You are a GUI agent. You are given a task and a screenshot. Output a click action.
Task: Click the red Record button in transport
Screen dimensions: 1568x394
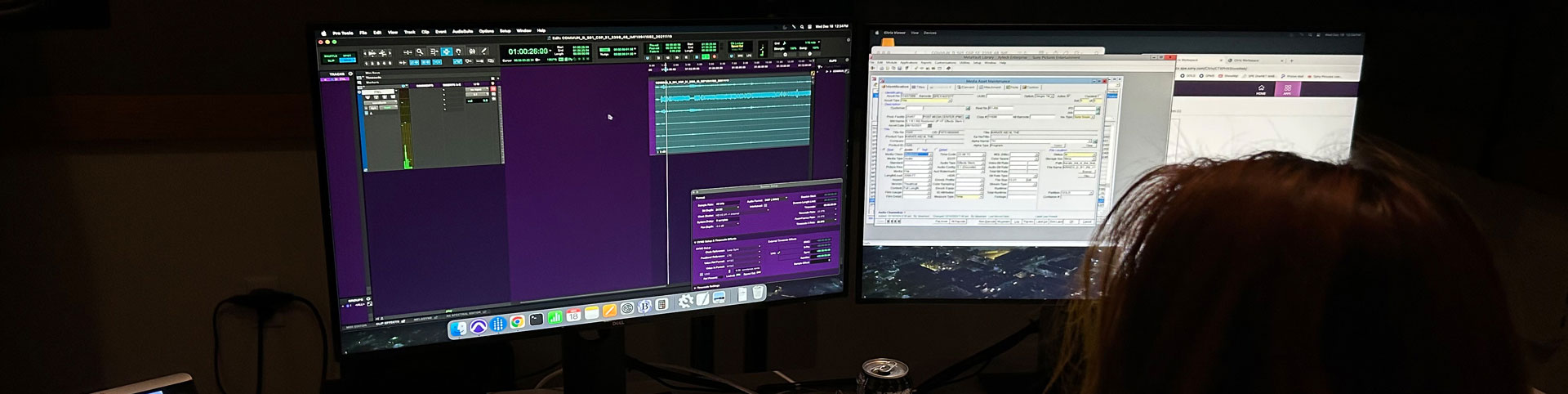(x=715, y=56)
